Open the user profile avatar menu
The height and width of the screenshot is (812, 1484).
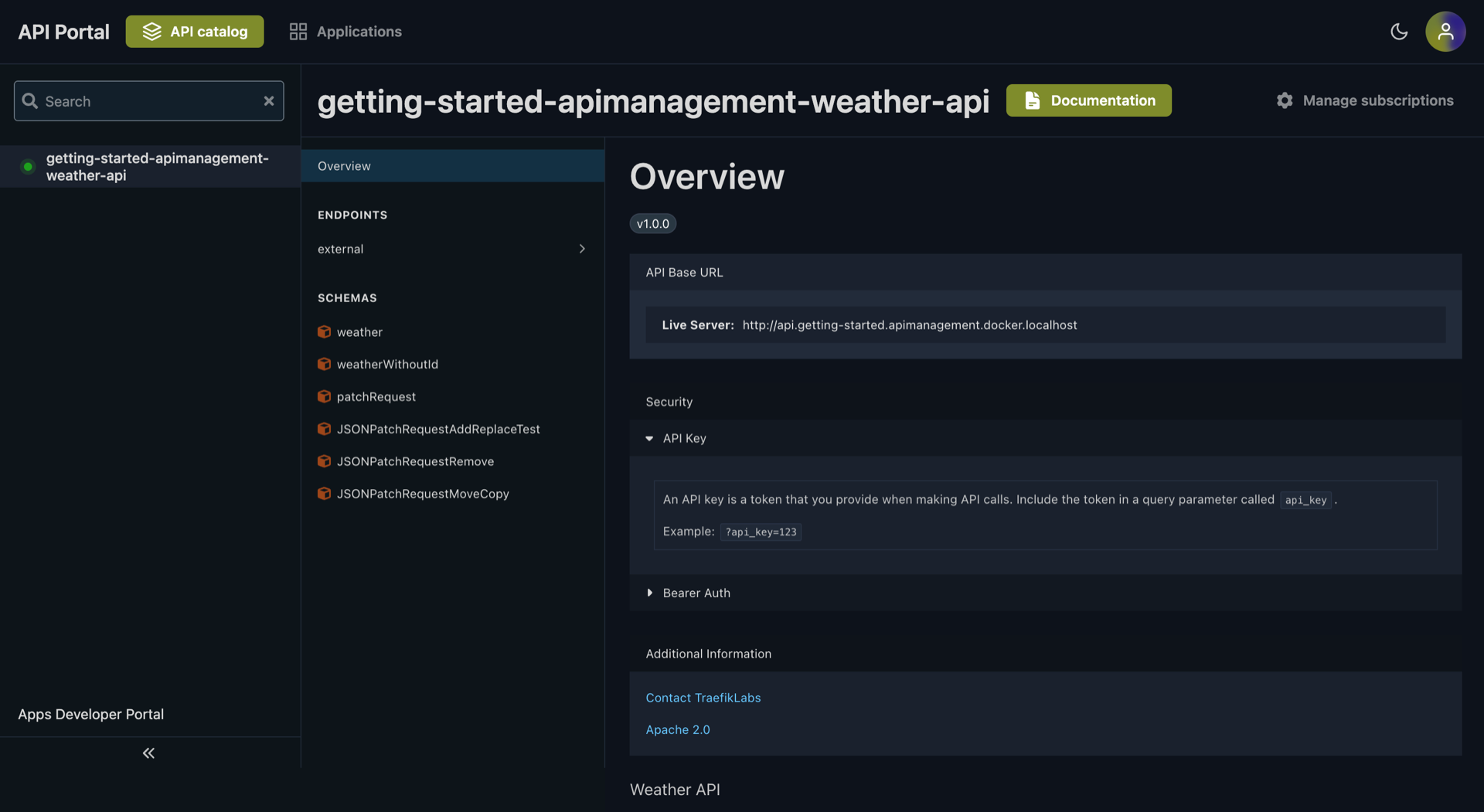(1445, 32)
